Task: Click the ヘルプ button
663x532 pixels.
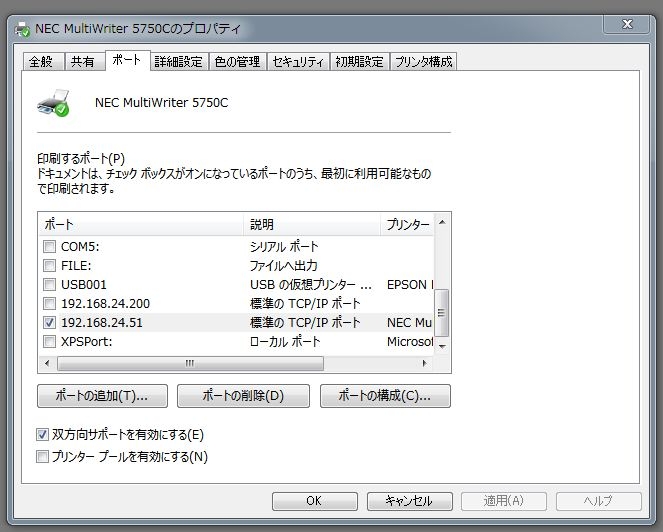Action: [x=599, y=501]
